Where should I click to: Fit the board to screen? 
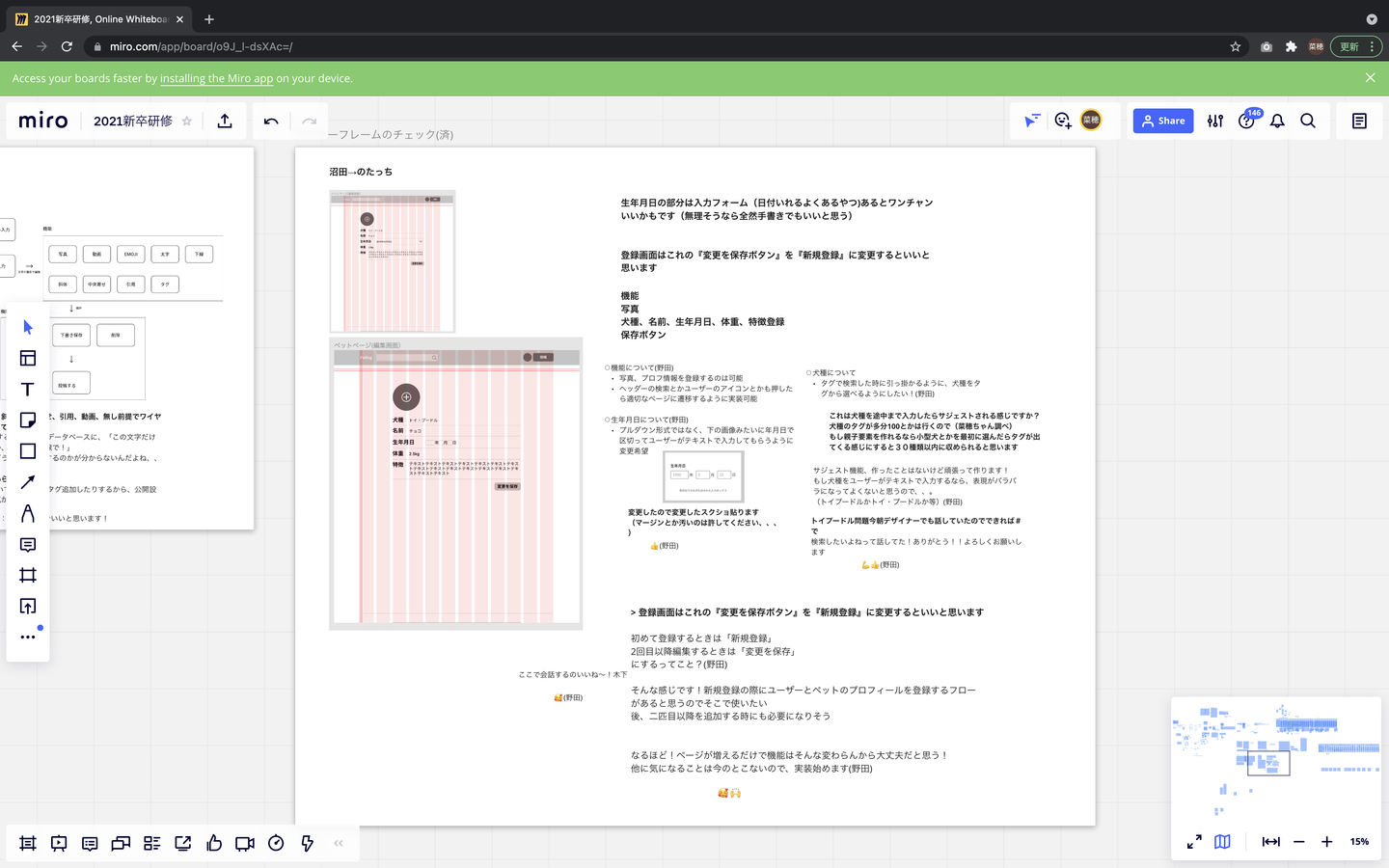click(1271, 842)
